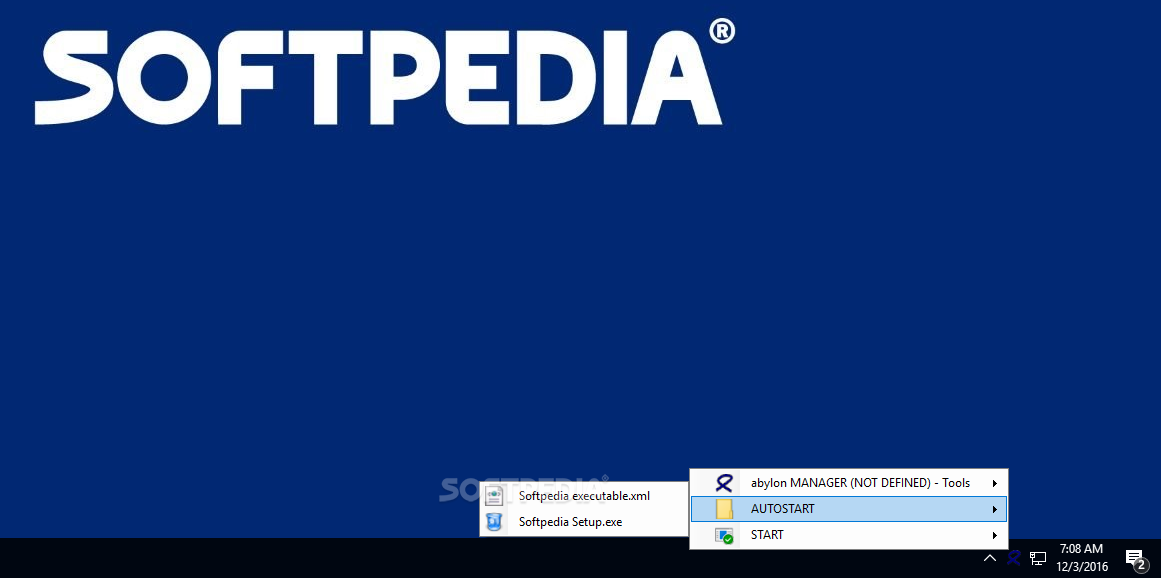Screen dimensions: 1161x578
Task: Click the blue Setup.exe installer icon
Action: click(x=495, y=522)
